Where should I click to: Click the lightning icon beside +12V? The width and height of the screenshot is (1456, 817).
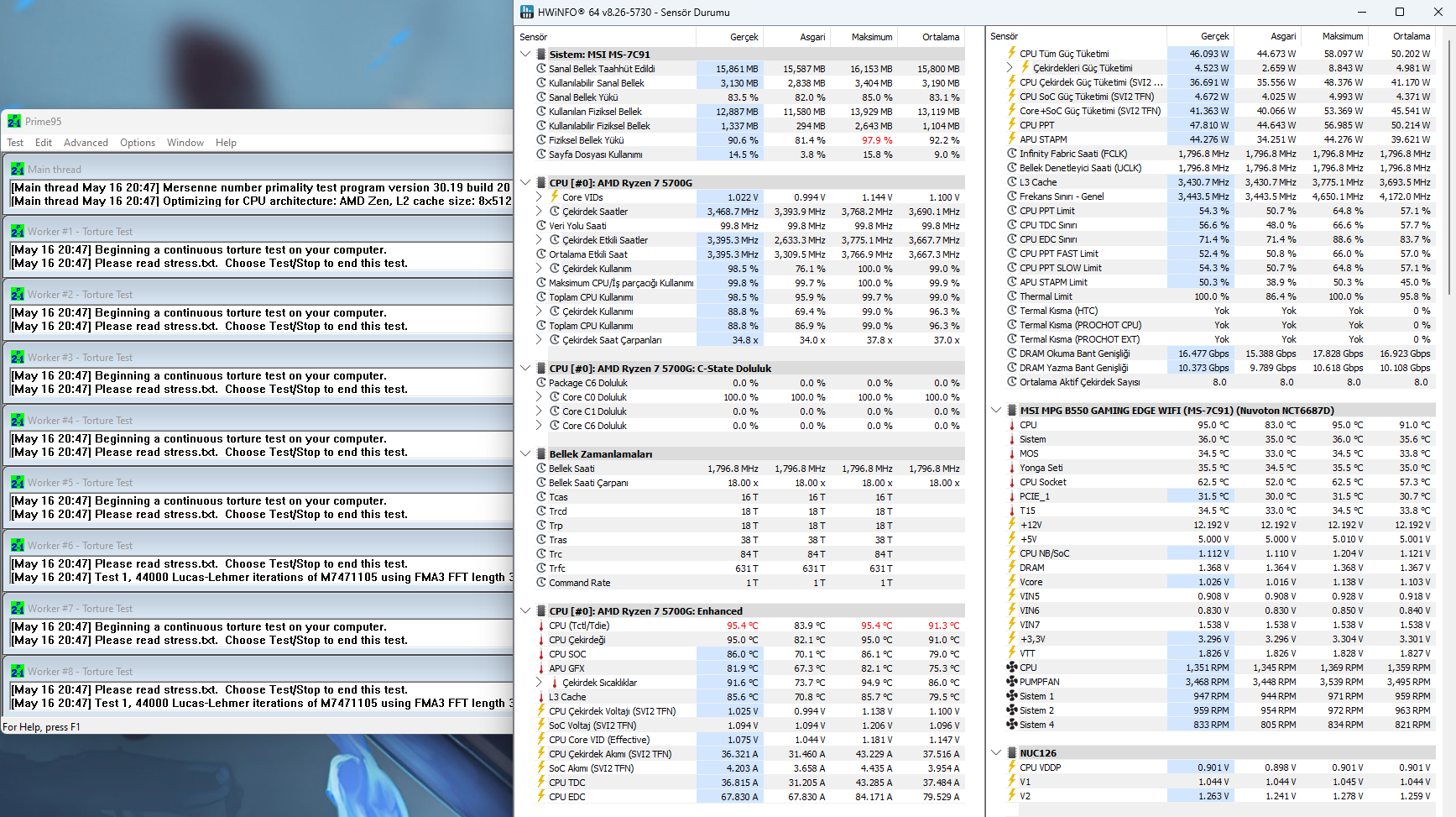pyautogui.click(x=1012, y=525)
